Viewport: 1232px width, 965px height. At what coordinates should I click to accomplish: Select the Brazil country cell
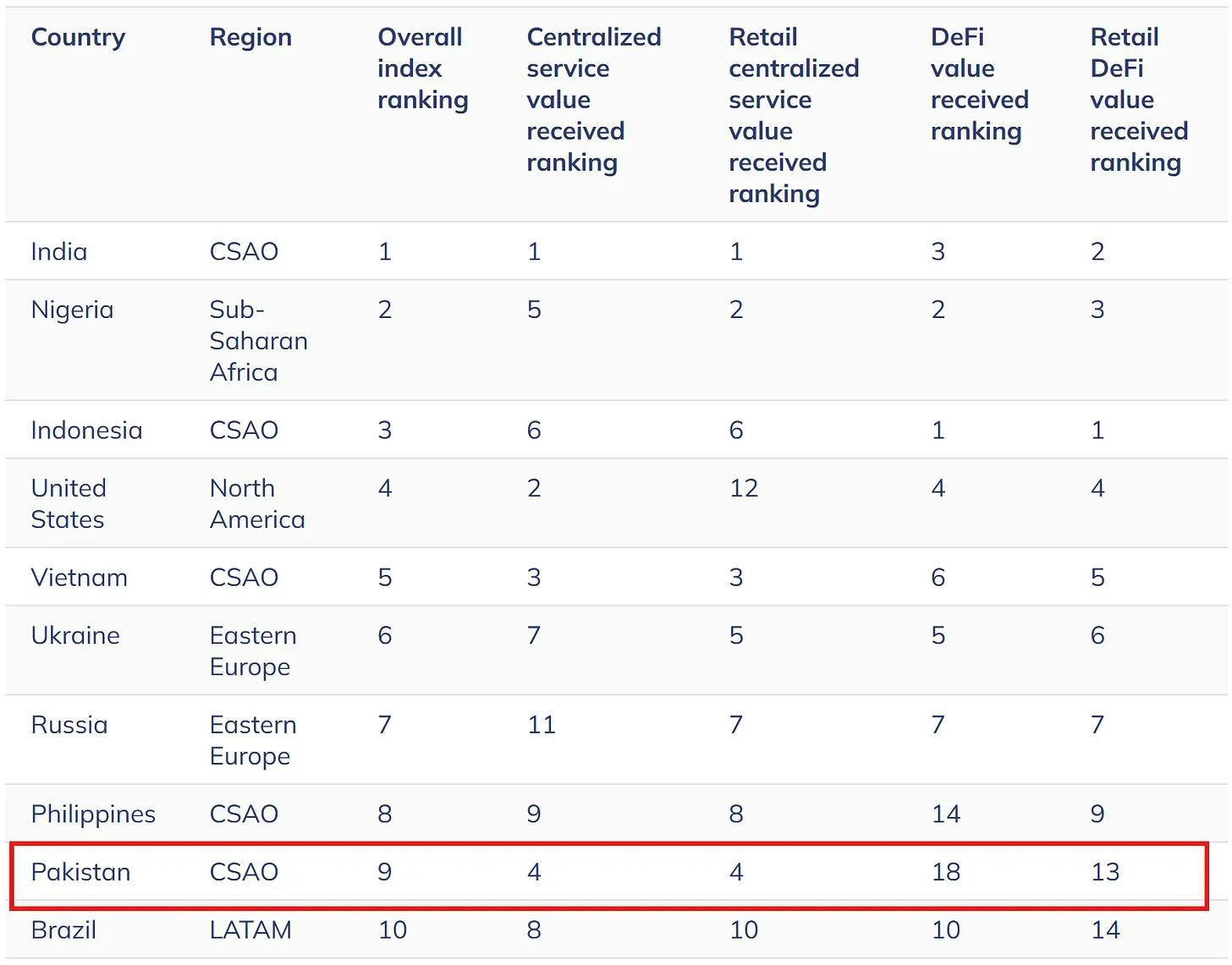[x=63, y=929]
